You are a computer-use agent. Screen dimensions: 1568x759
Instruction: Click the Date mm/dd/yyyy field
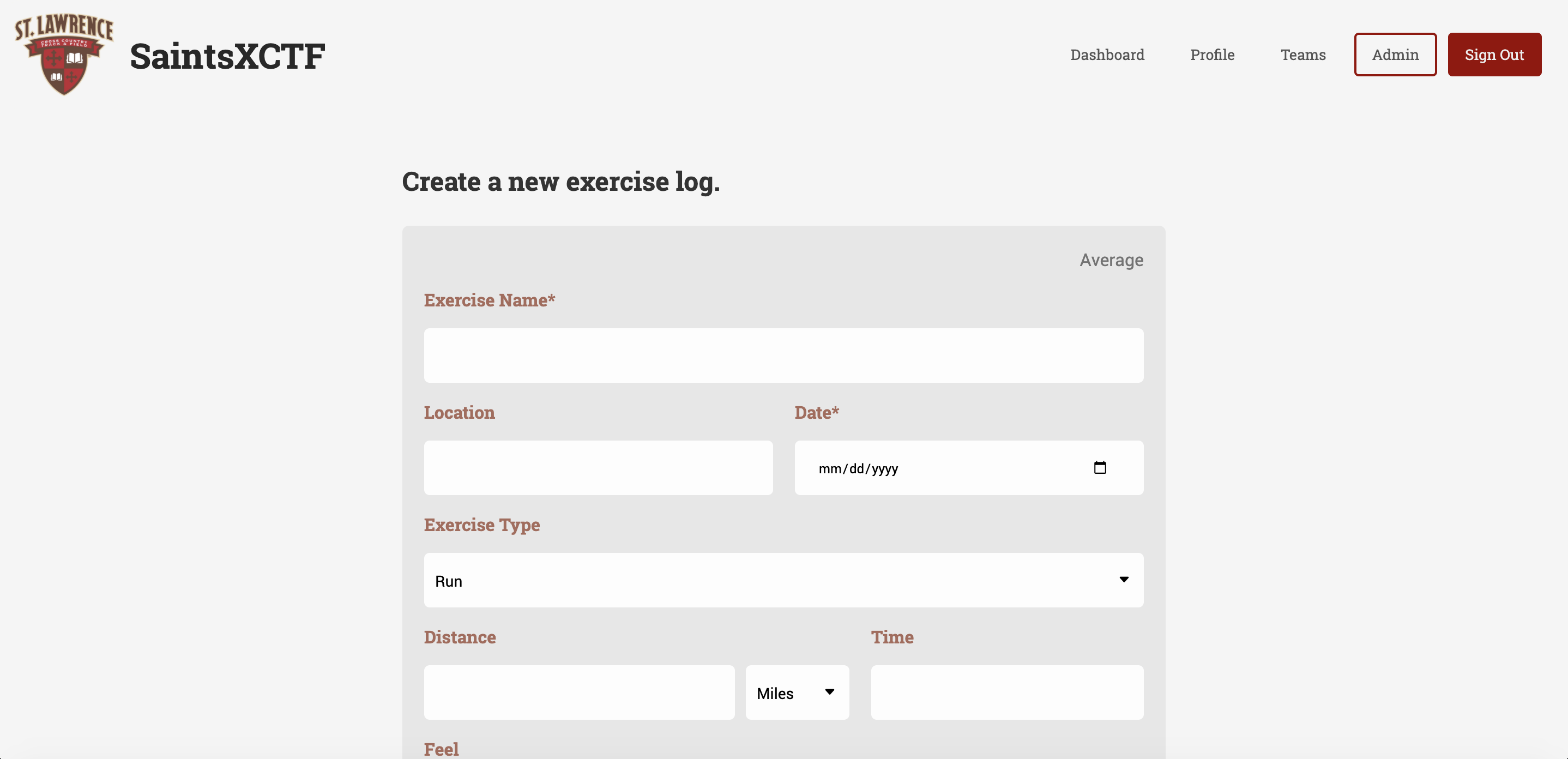point(969,467)
